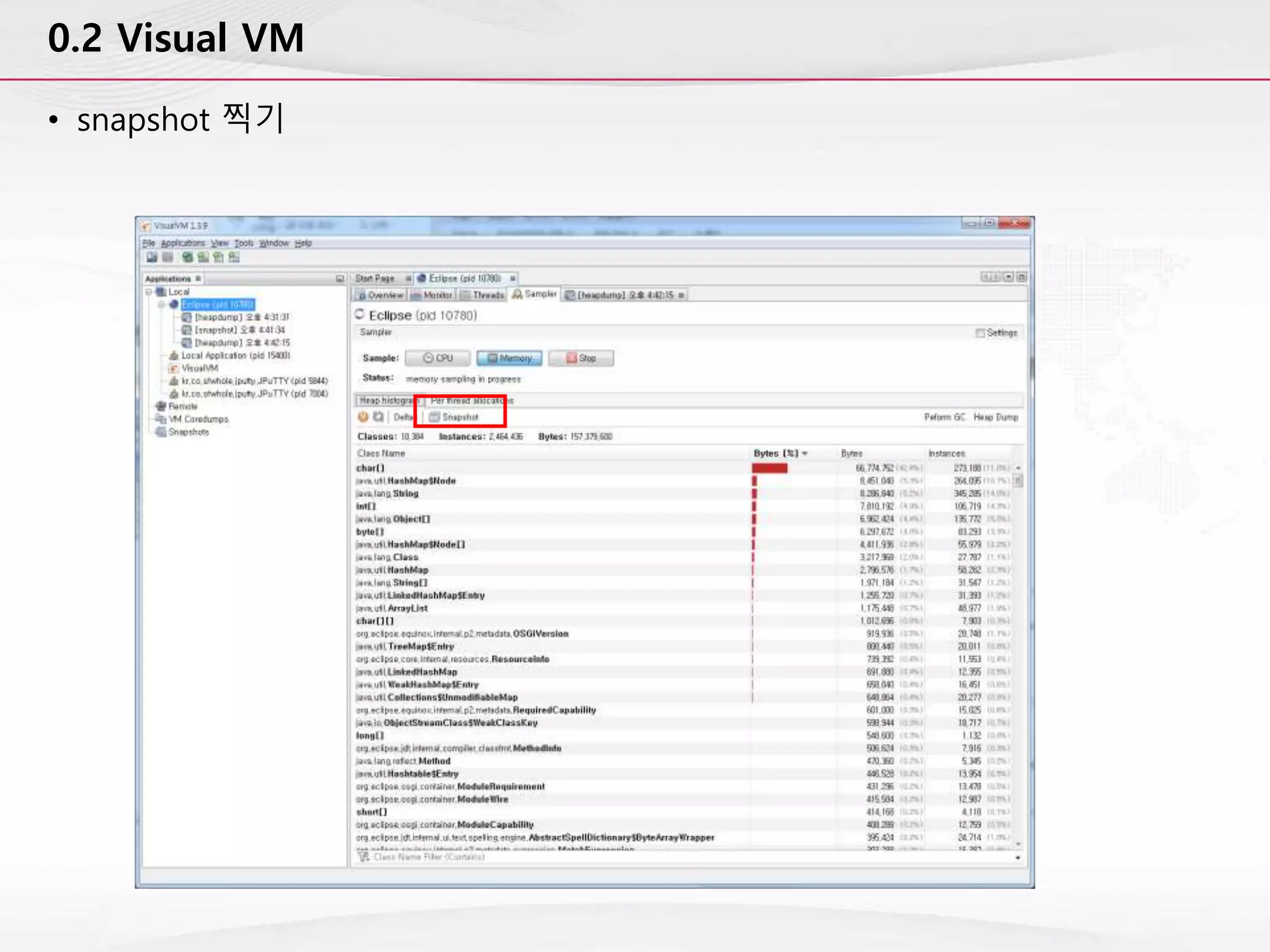
Task: Open the Class Name Filter dropdown arrow
Action: (1018, 858)
